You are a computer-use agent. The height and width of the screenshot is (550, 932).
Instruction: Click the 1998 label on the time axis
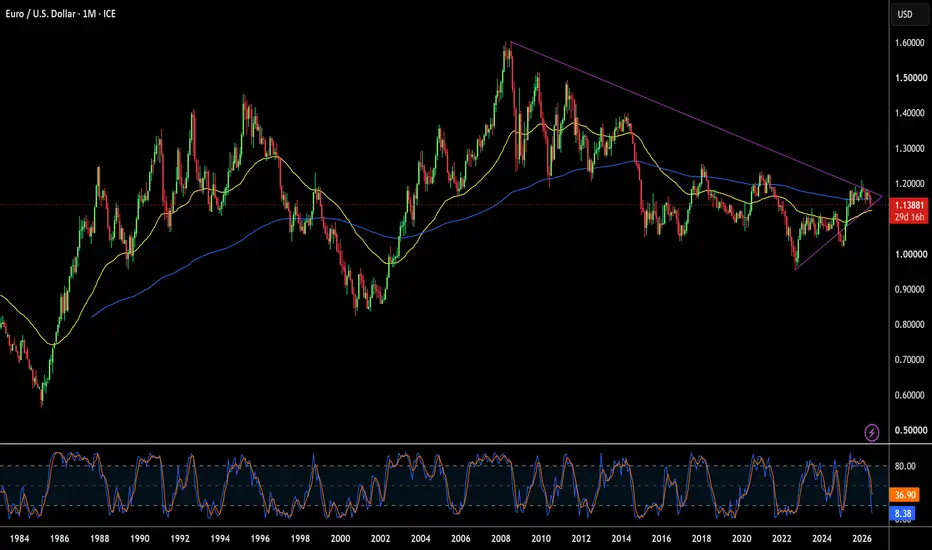tap(300, 539)
